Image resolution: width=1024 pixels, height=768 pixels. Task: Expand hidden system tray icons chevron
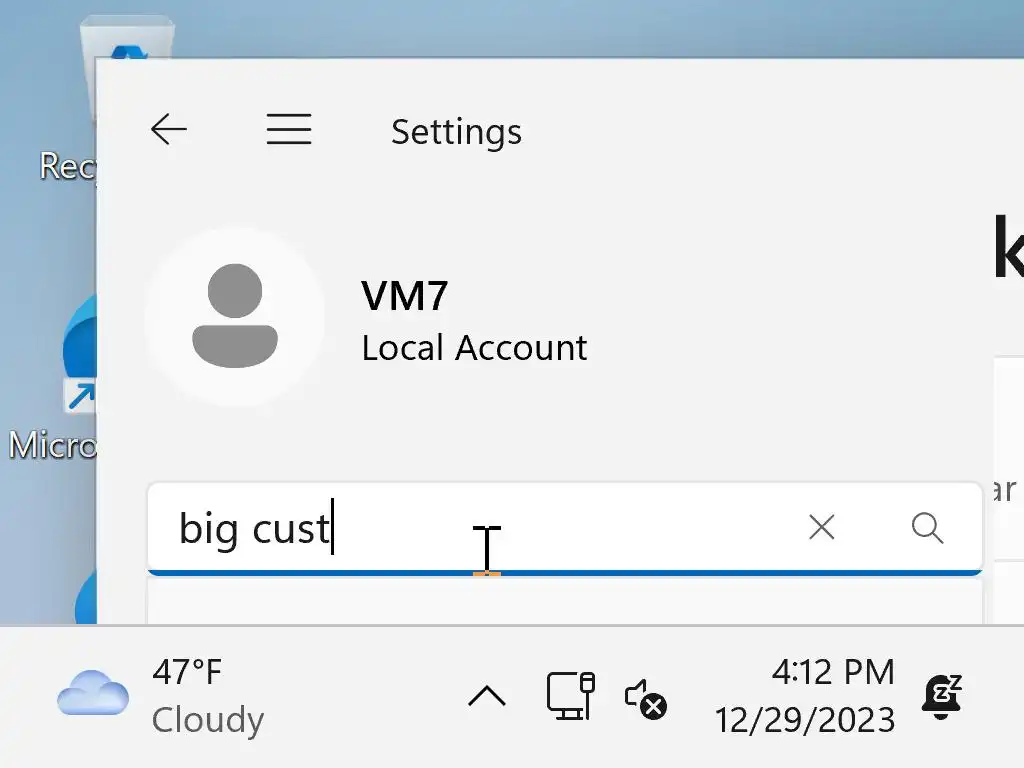tap(487, 696)
